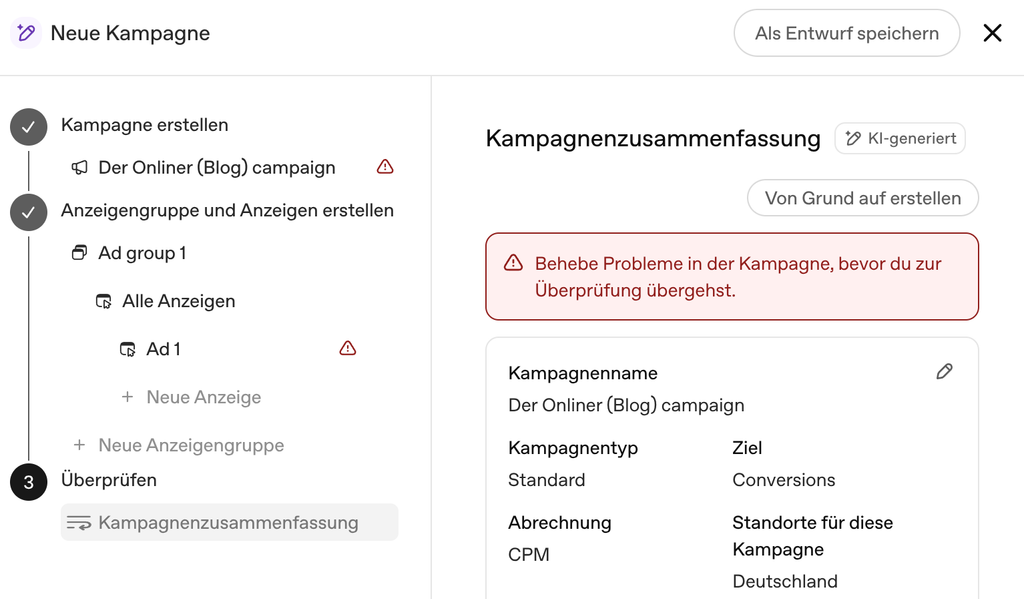This screenshot has width=1024, height=599.
Task: Open the Kampagne erstellen step
Action: pos(144,125)
